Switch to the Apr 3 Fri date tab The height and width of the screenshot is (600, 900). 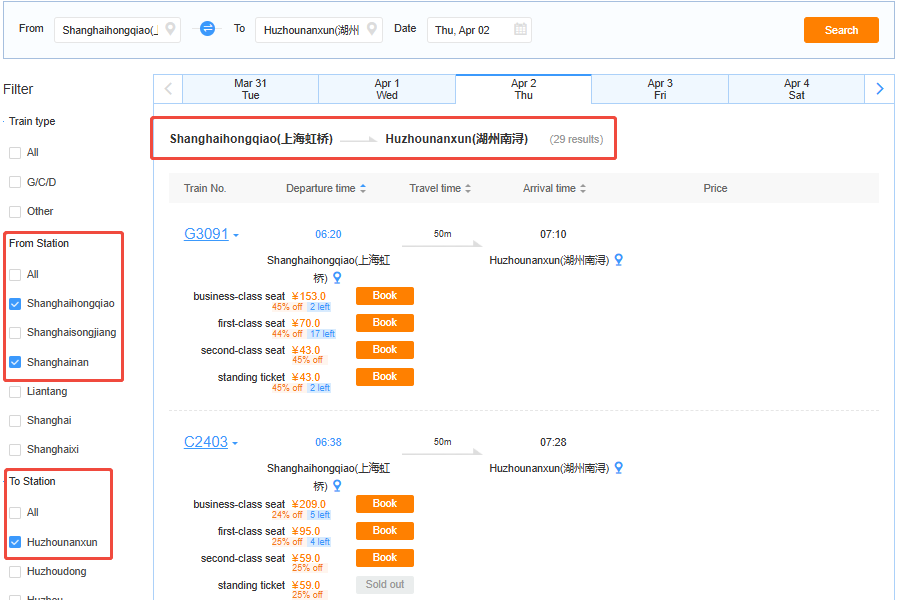pyautogui.click(x=660, y=89)
